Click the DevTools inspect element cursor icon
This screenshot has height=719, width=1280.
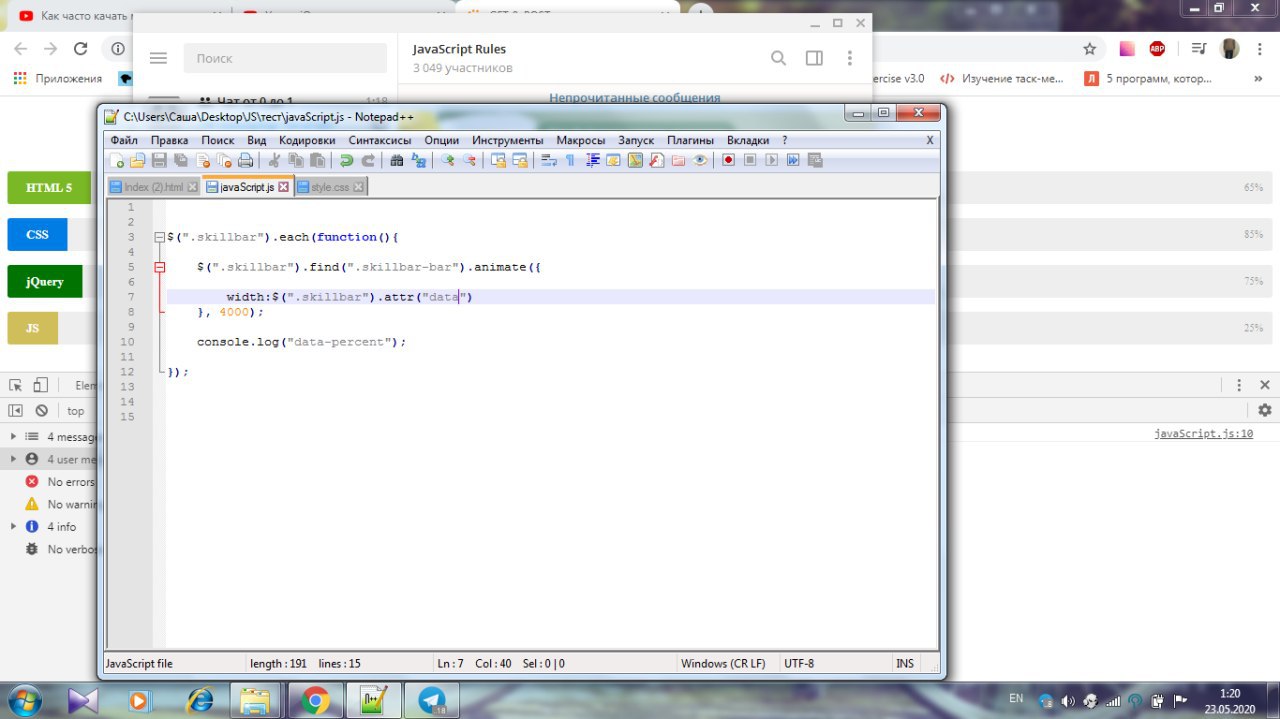pyautogui.click(x=16, y=385)
